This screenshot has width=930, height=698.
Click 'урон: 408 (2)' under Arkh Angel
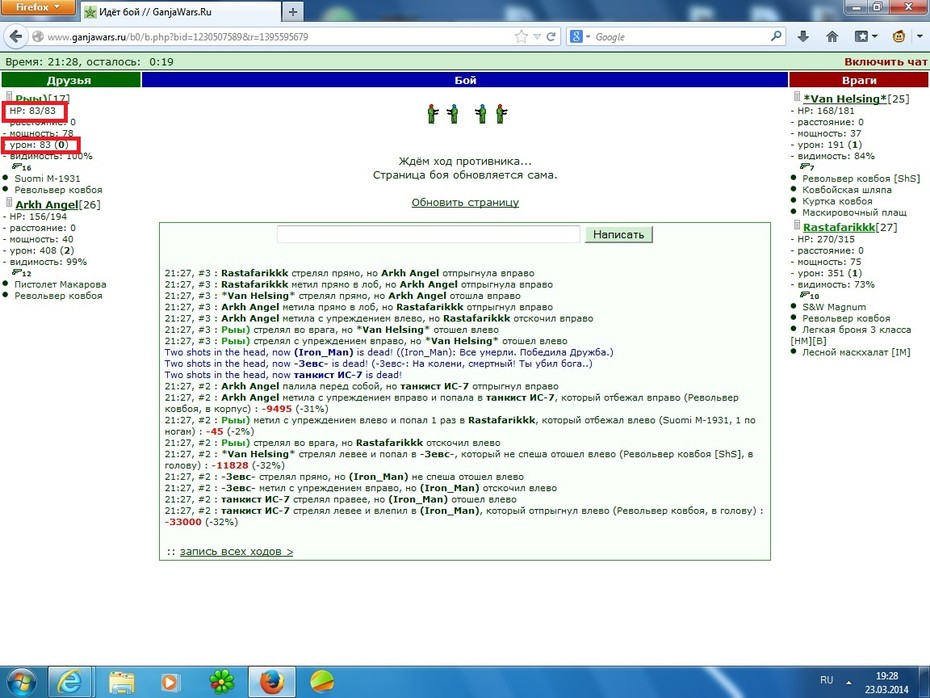click(x=42, y=250)
